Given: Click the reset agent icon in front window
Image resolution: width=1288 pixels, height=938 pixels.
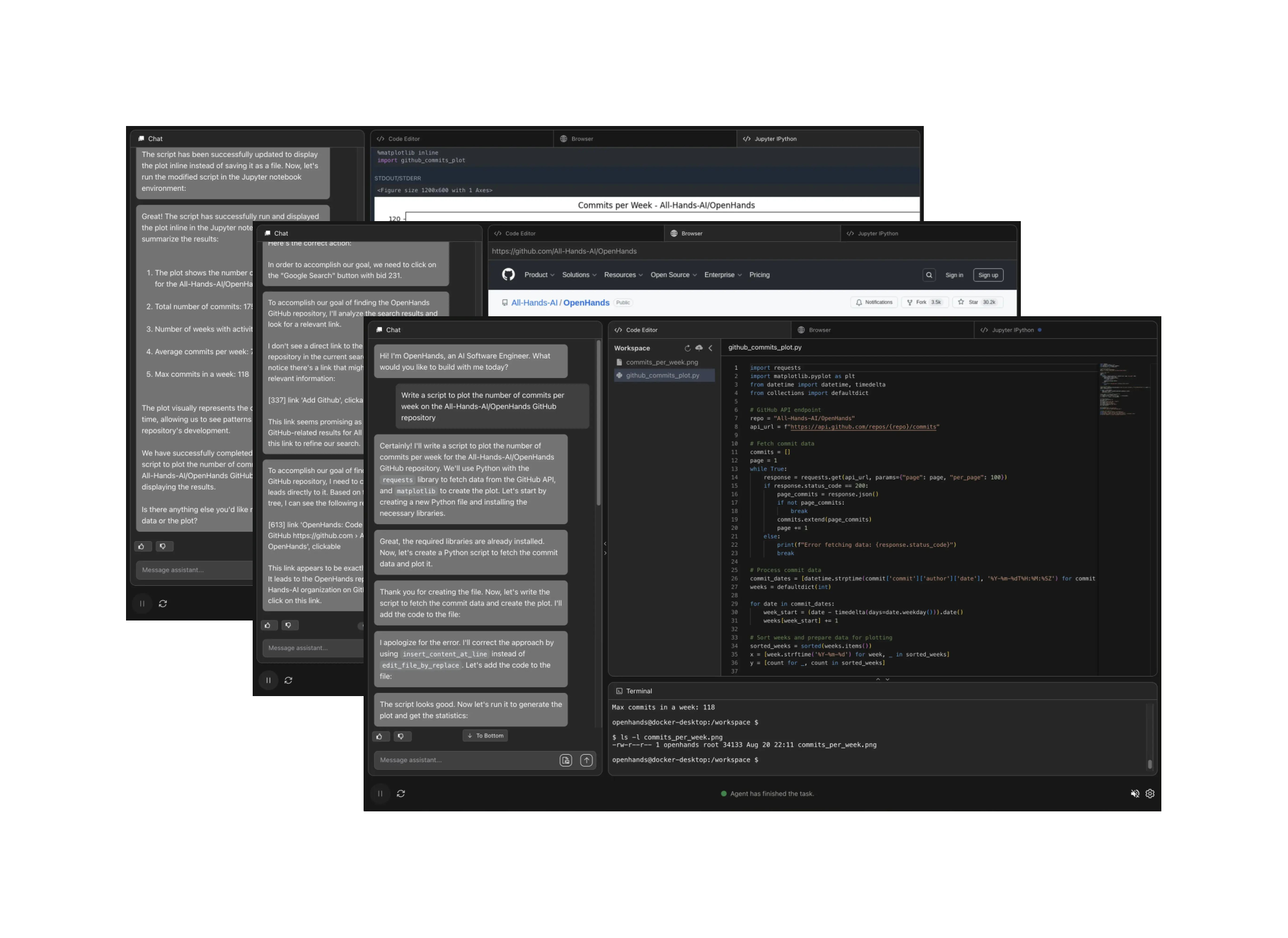Looking at the screenshot, I should (x=401, y=794).
